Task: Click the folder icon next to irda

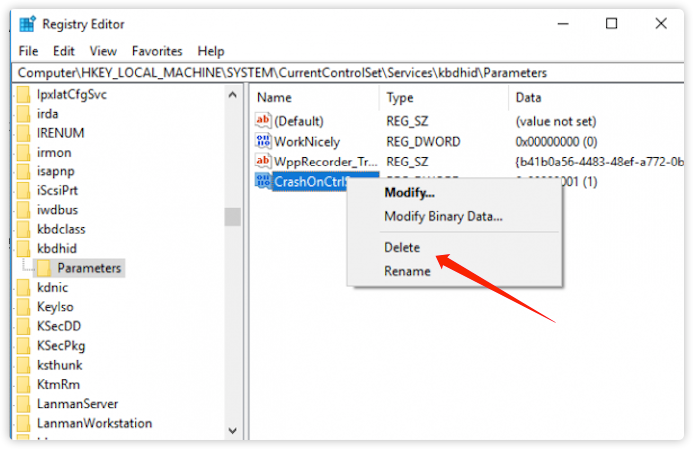Action: pos(23,114)
